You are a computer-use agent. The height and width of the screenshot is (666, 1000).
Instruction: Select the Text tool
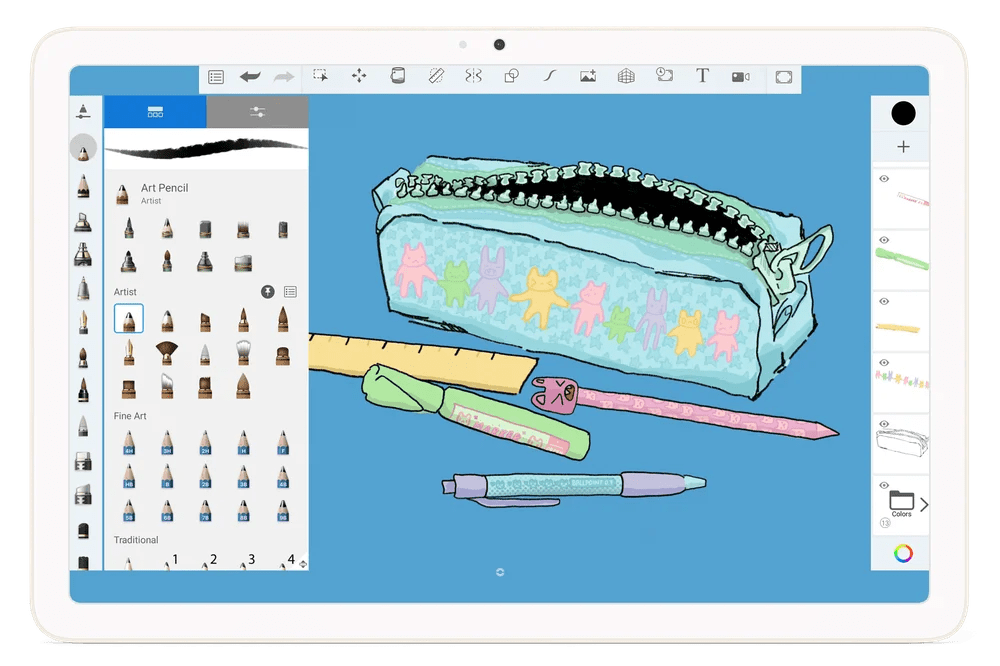[702, 76]
